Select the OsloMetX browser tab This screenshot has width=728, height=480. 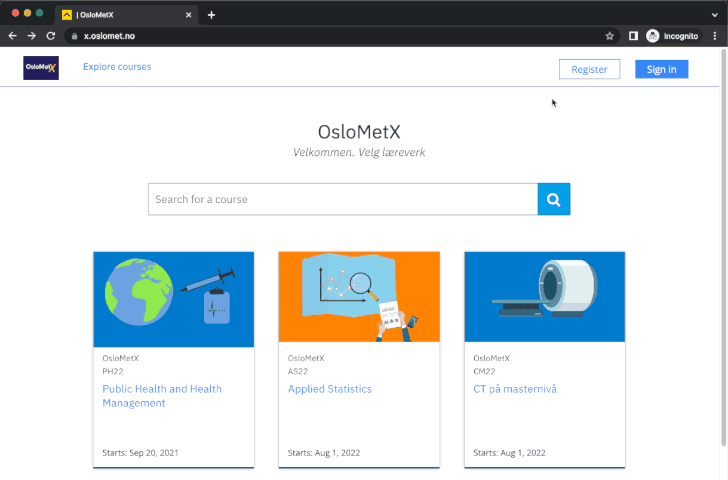point(127,15)
